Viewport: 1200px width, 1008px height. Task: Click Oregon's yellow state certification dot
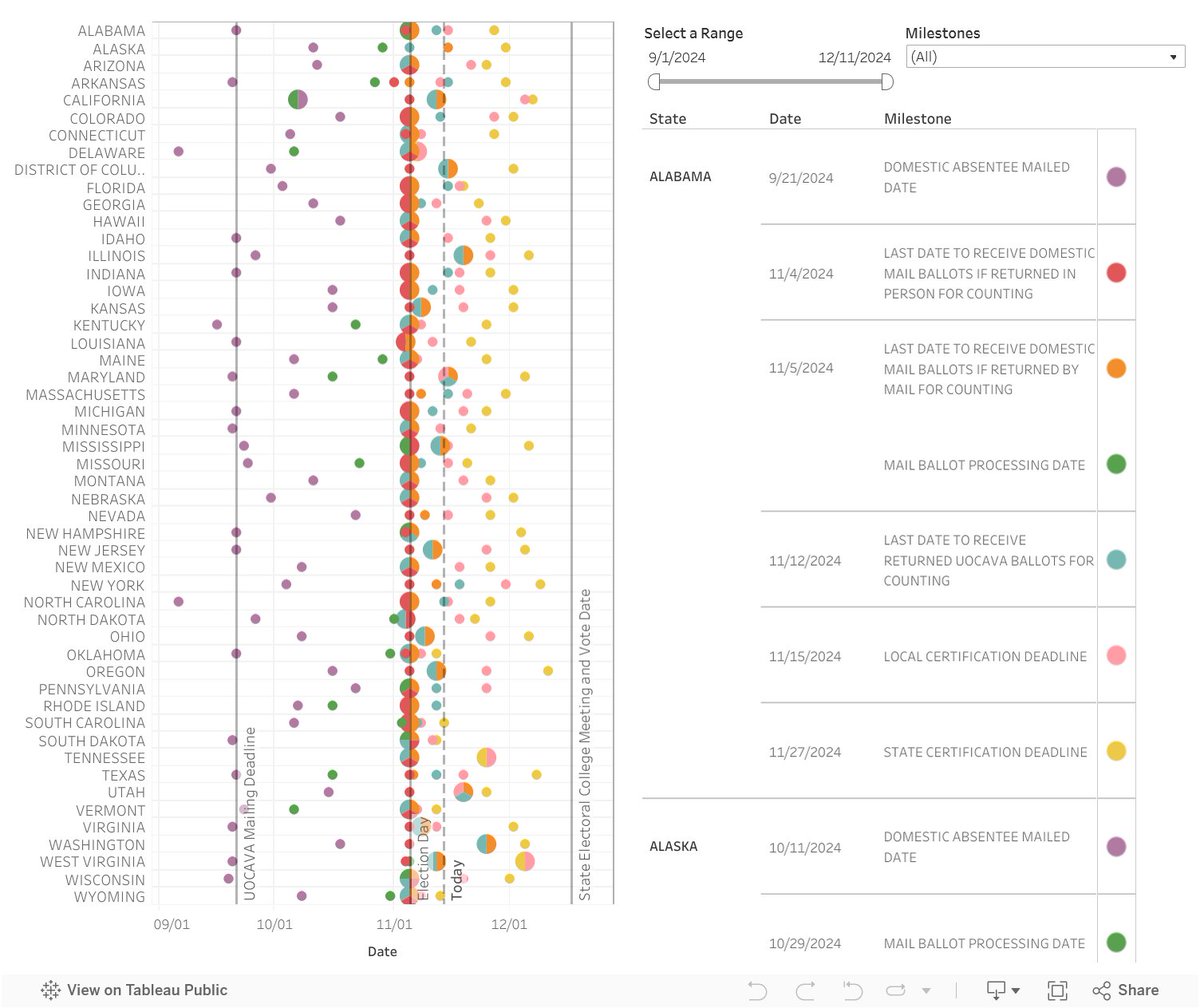[x=548, y=671]
